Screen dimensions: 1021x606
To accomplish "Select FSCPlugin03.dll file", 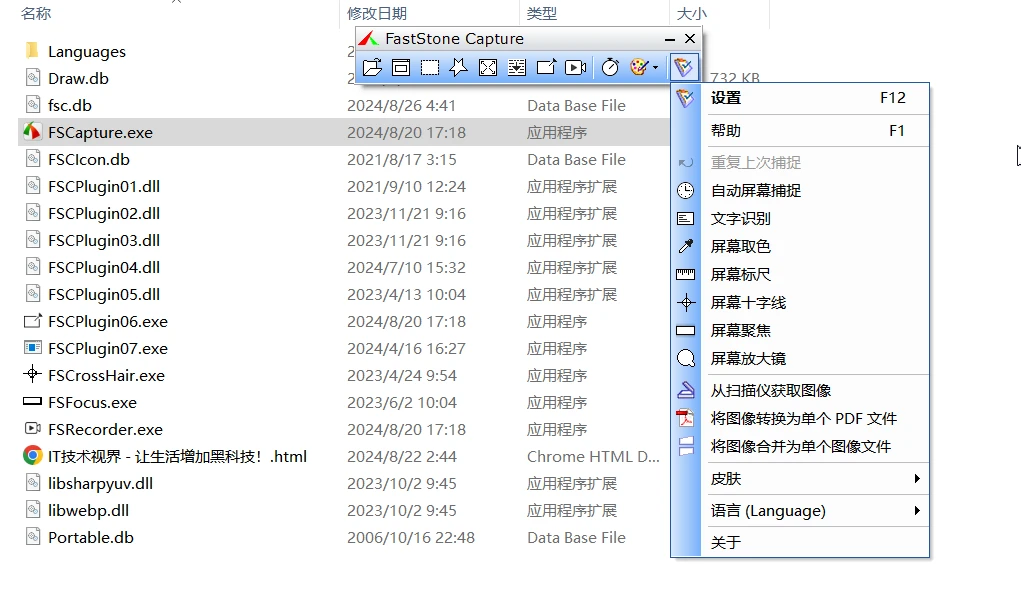I will pos(104,241).
